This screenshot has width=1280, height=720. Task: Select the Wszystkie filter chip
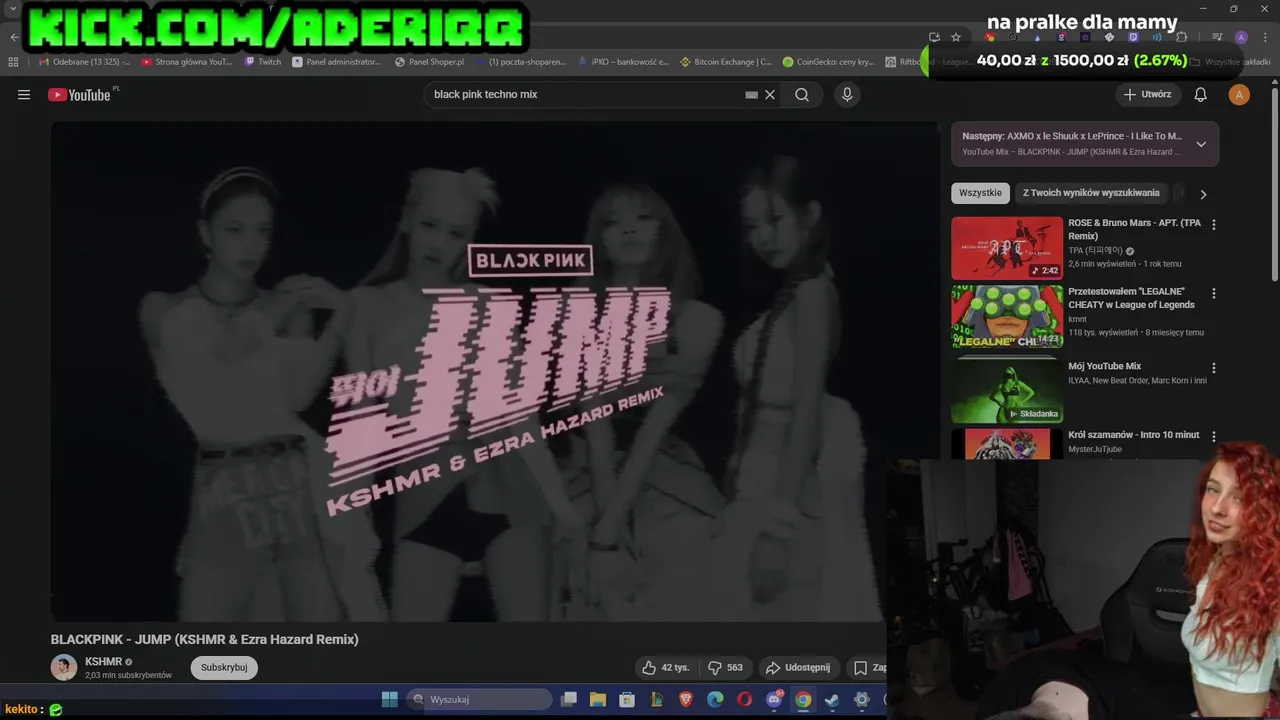[980, 193]
